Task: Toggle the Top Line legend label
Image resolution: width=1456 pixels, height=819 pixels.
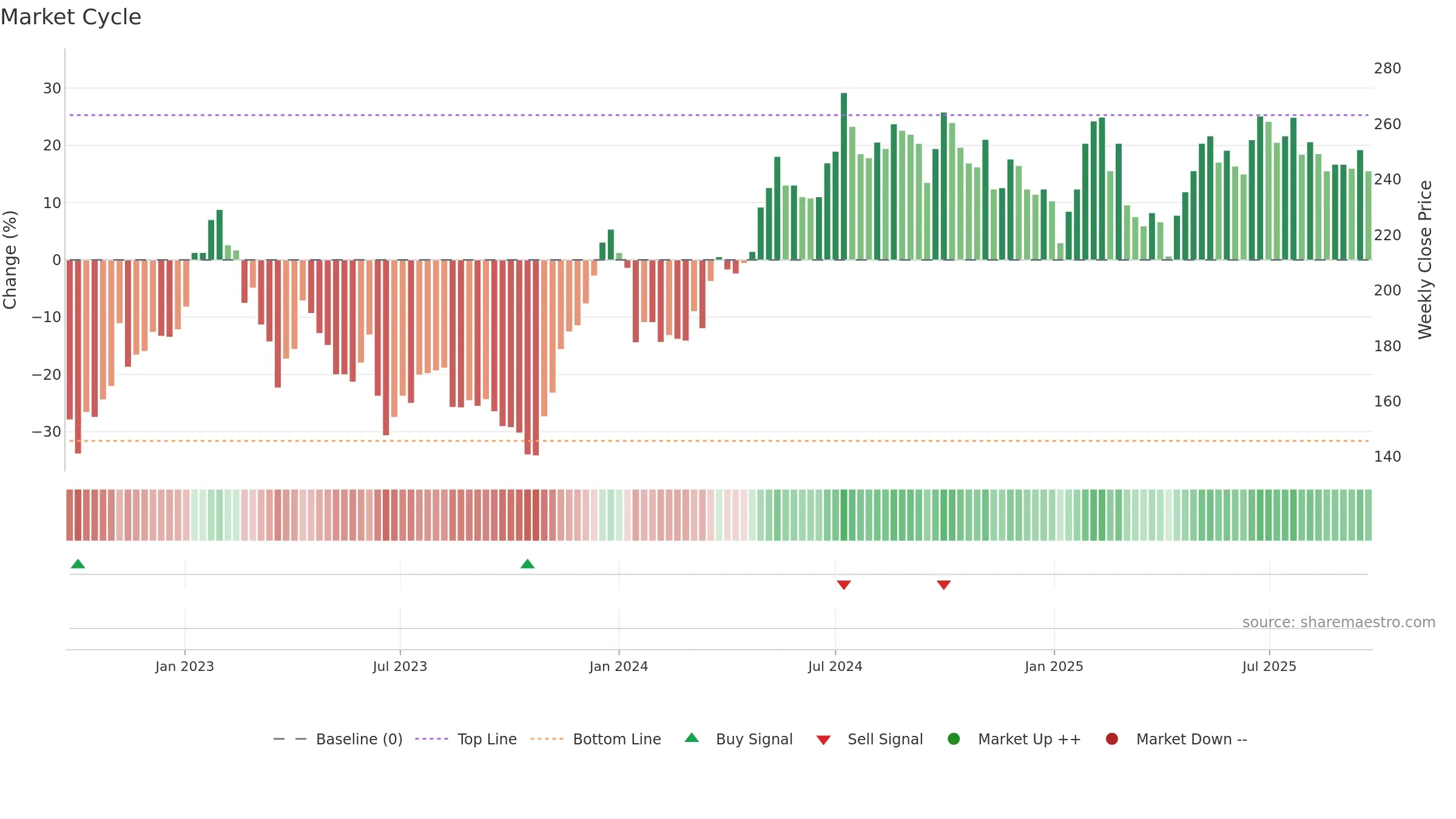Action: [487, 739]
